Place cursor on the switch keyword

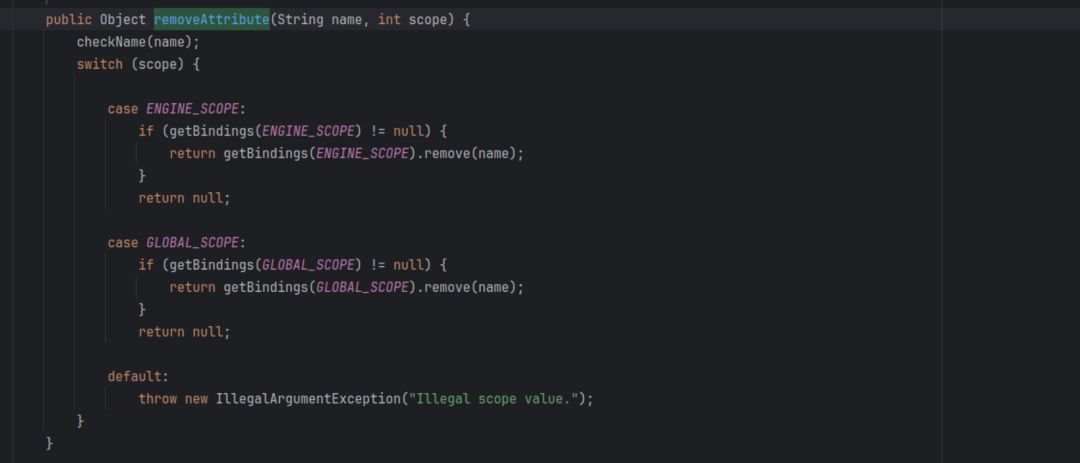point(99,65)
